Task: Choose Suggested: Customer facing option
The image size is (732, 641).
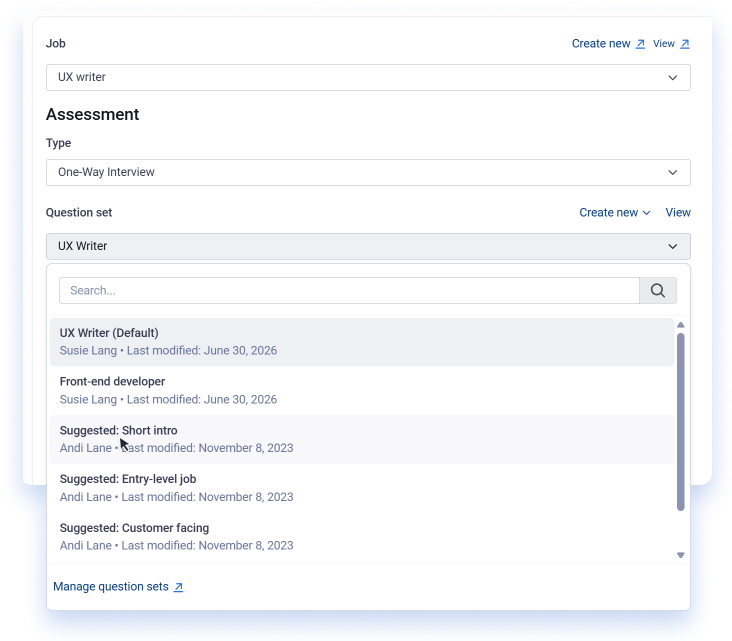Action: [x=362, y=536]
